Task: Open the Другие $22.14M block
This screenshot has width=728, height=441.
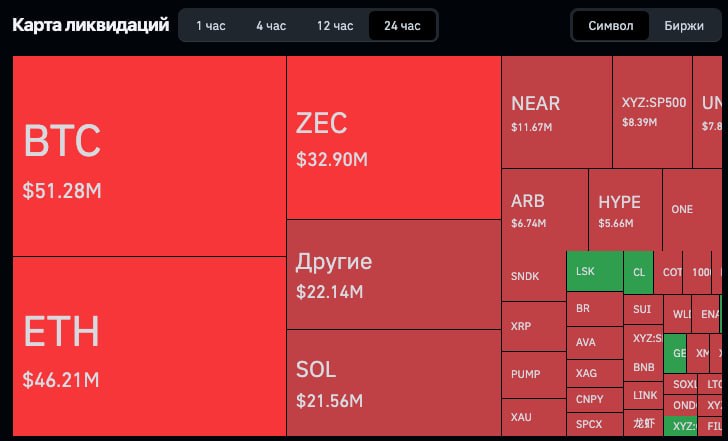Action: click(394, 275)
